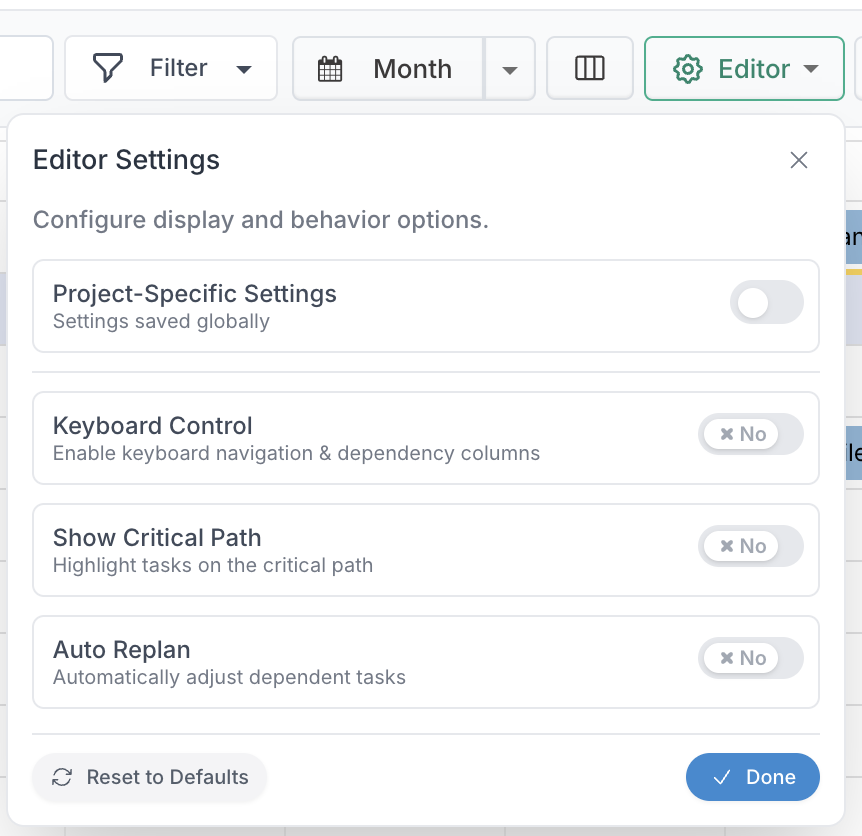Enable the Project-Specific Settings toggle
The height and width of the screenshot is (836, 862).
pyautogui.click(x=766, y=303)
